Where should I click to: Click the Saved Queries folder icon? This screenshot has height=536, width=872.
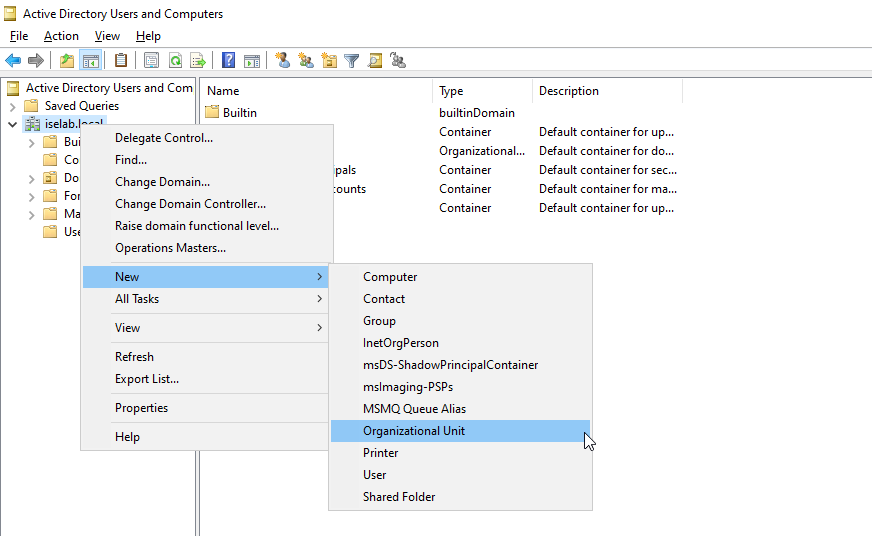click(31, 106)
